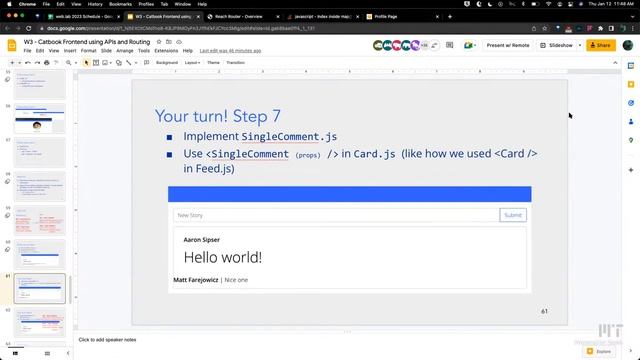Screen dimensions: 640x360
Task: Open zoom level dropdown arrow
Action: pyautogui.click(x=76, y=63)
